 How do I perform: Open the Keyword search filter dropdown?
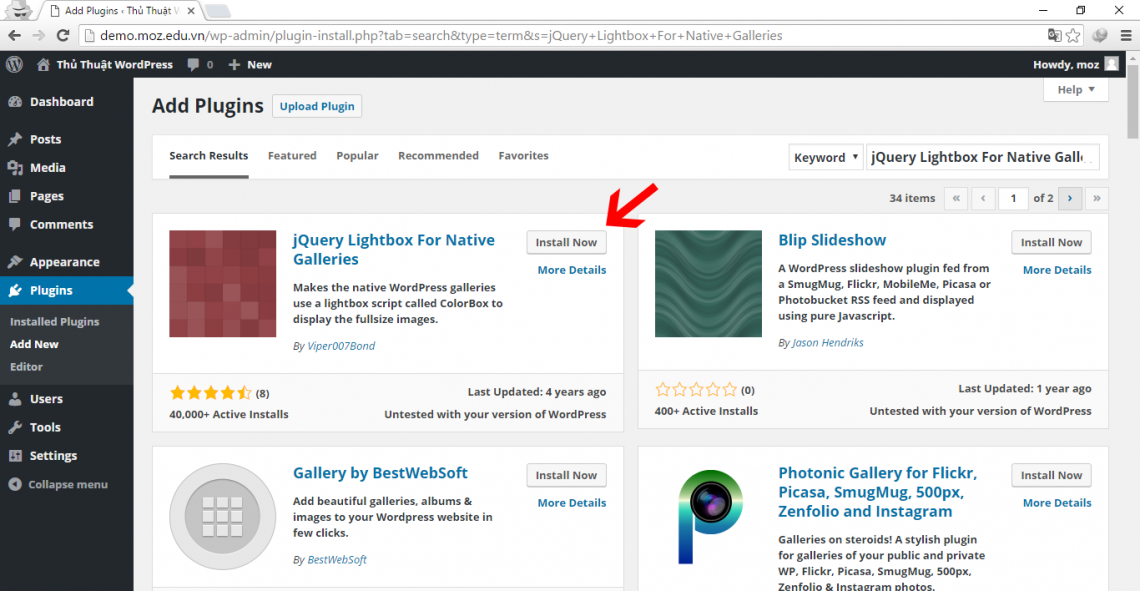tap(825, 157)
